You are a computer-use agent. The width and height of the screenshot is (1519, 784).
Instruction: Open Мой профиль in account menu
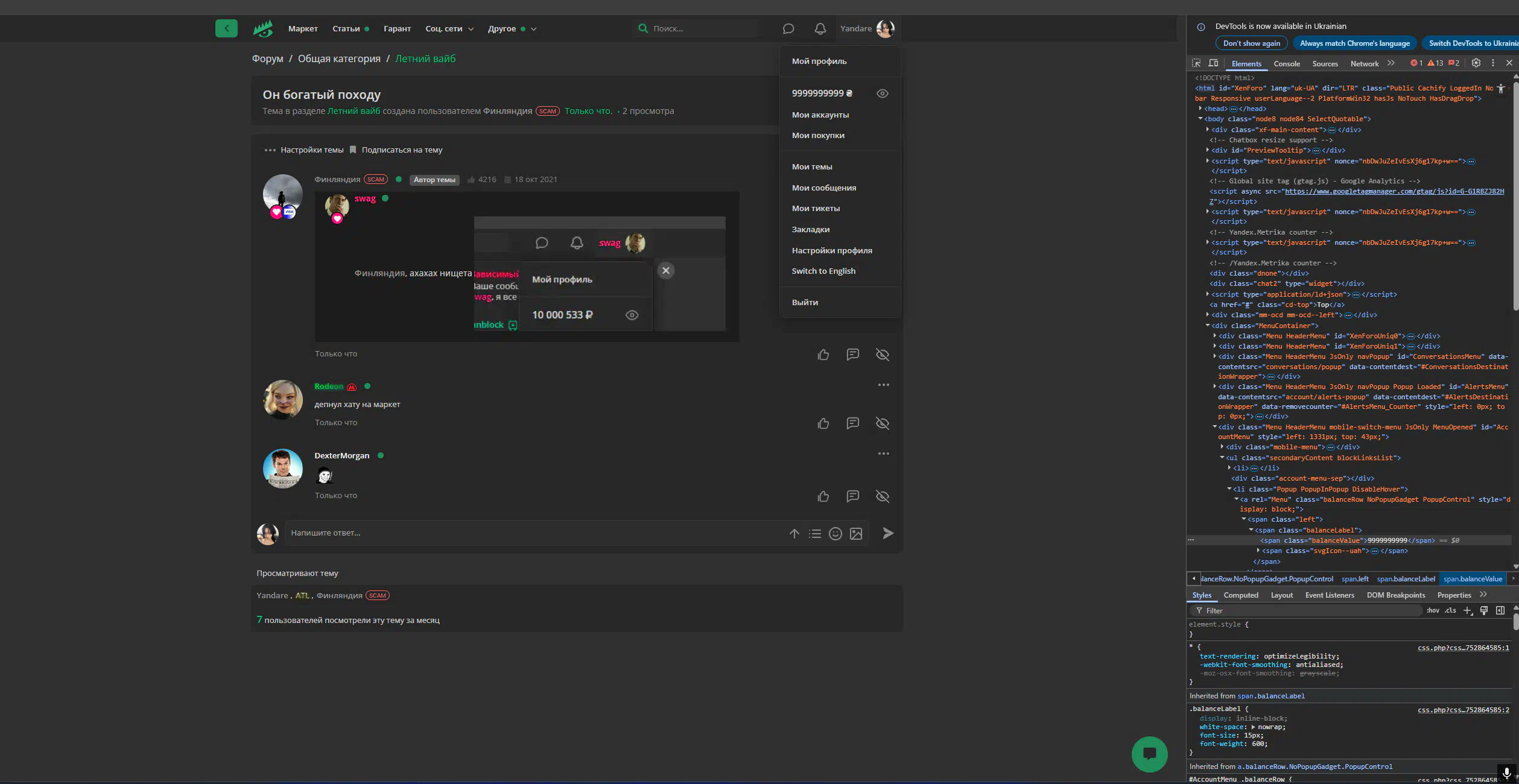click(819, 62)
